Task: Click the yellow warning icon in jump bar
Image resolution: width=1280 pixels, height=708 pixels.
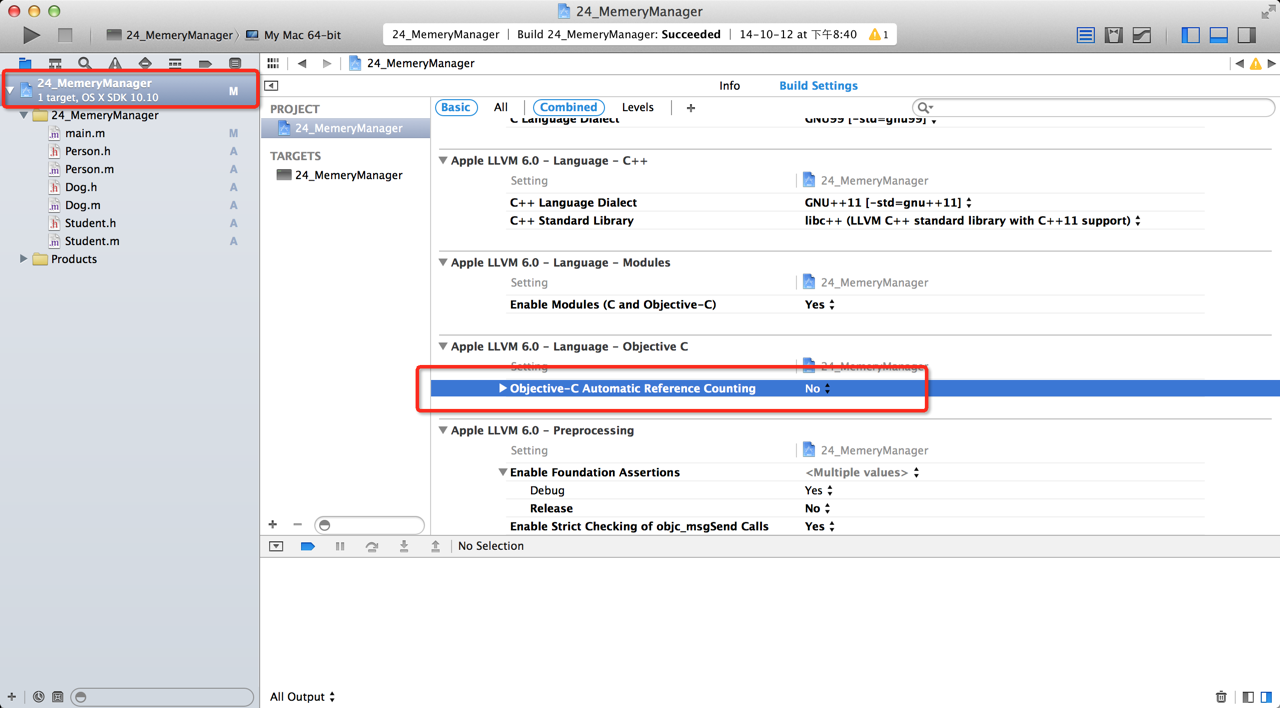Action: pos(1256,63)
